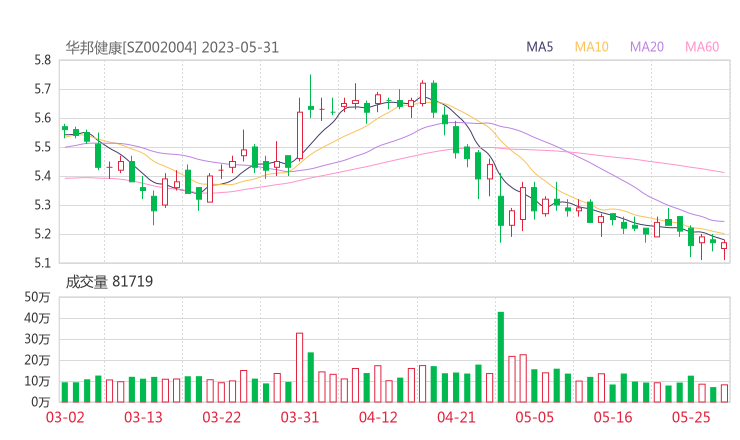The width and height of the screenshot is (740, 440).
Task: Click the 5.4 price axis label
Action: click(42, 176)
